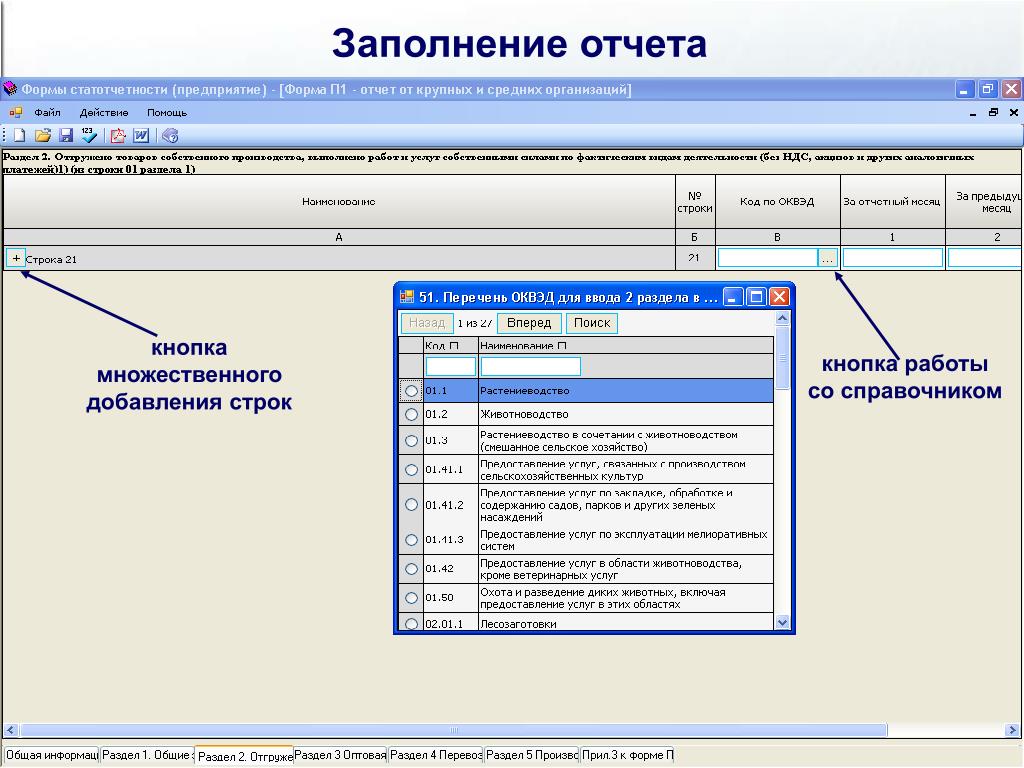Click the ОКВЭД dialog title bar icon

click(x=407, y=297)
